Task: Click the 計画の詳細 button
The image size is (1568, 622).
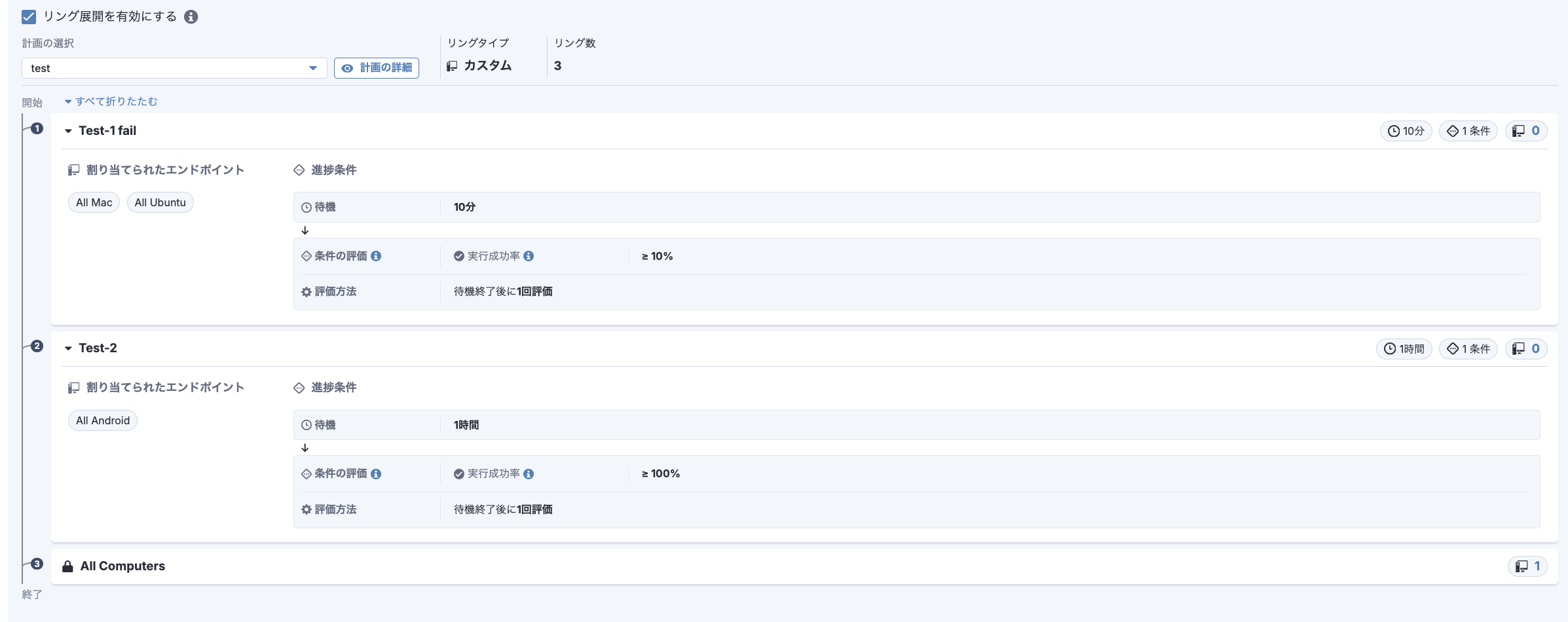Action: (x=377, y=68)
